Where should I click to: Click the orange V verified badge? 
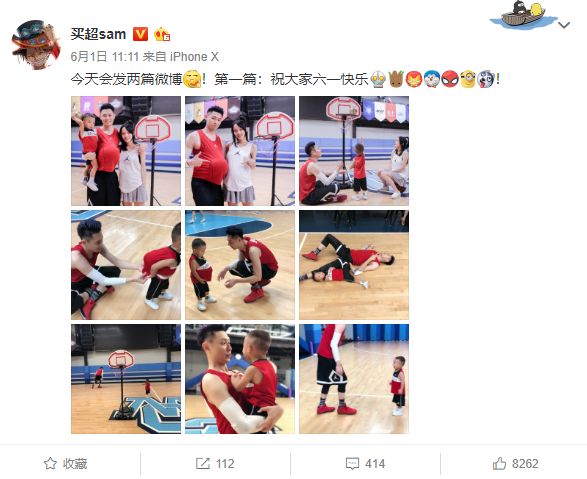click(140, 34)
